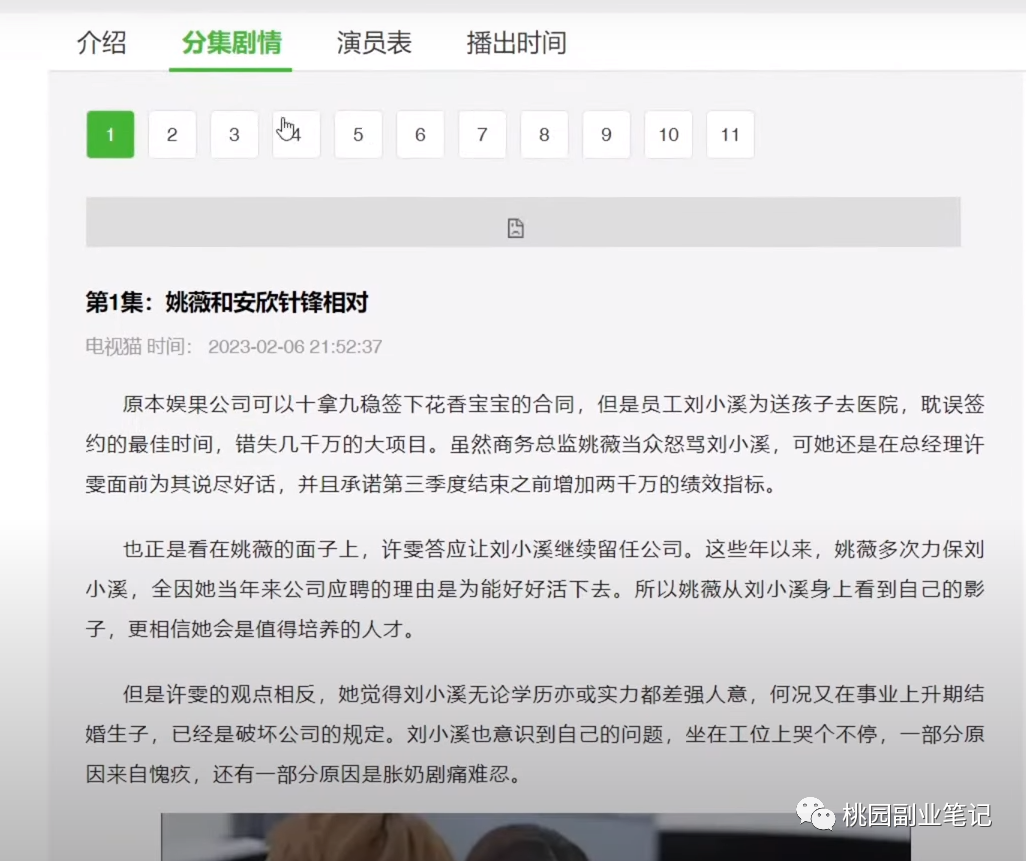Switch to the 演员表 tab

pos(374,43)
